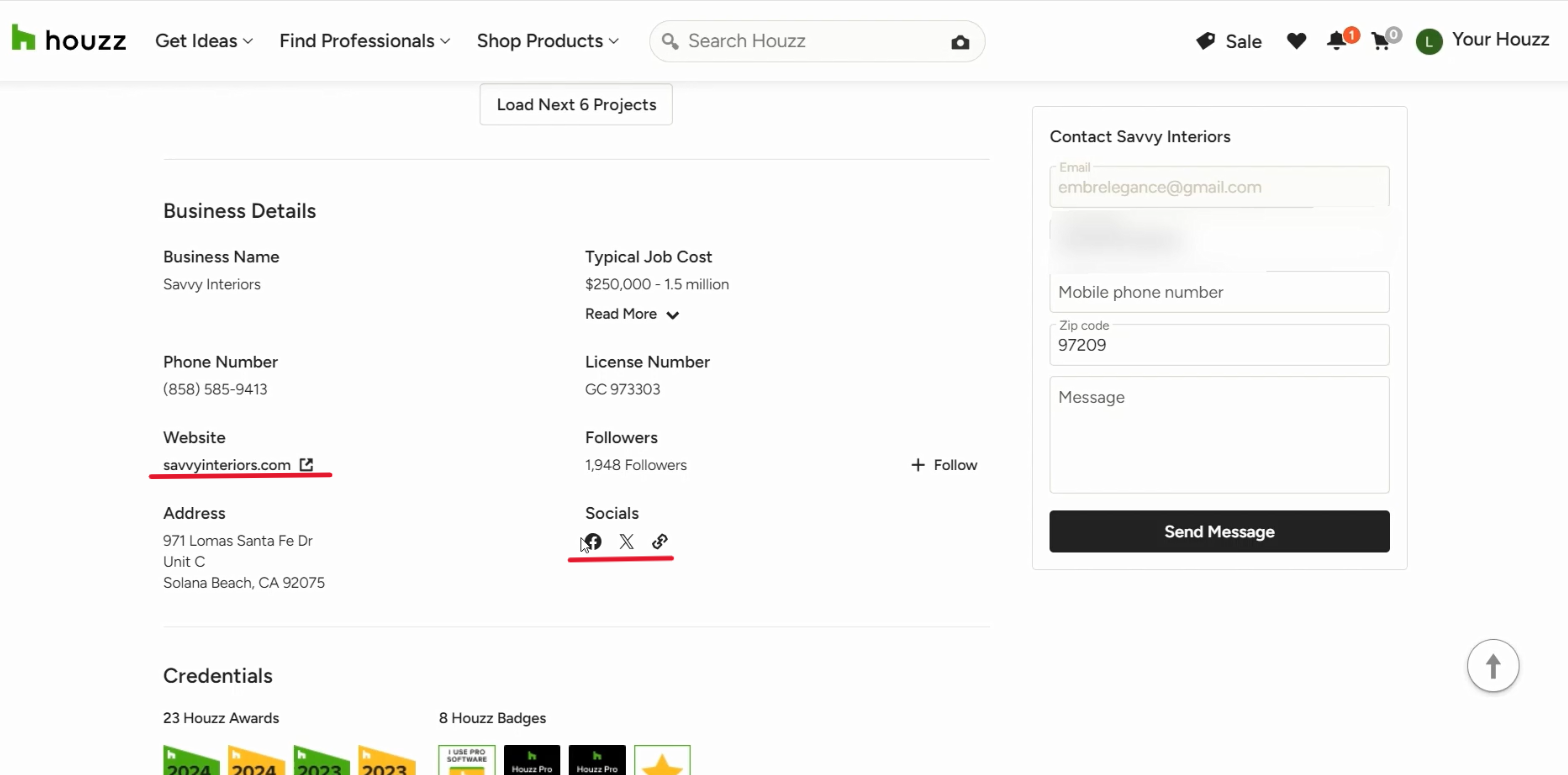The height and width of the screenshot is (775, 1568).
Task: Open the notifications bell
Action: point(1336,41)
